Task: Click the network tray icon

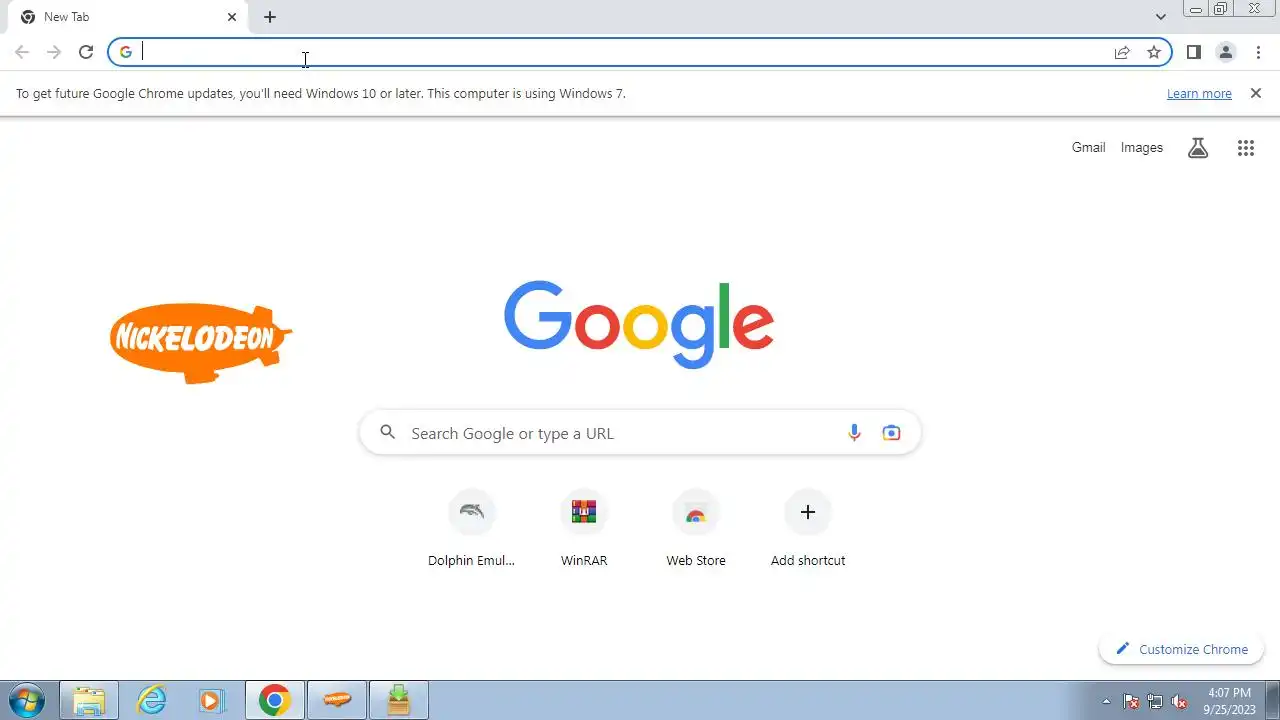Action: (x=1155, y=701)
